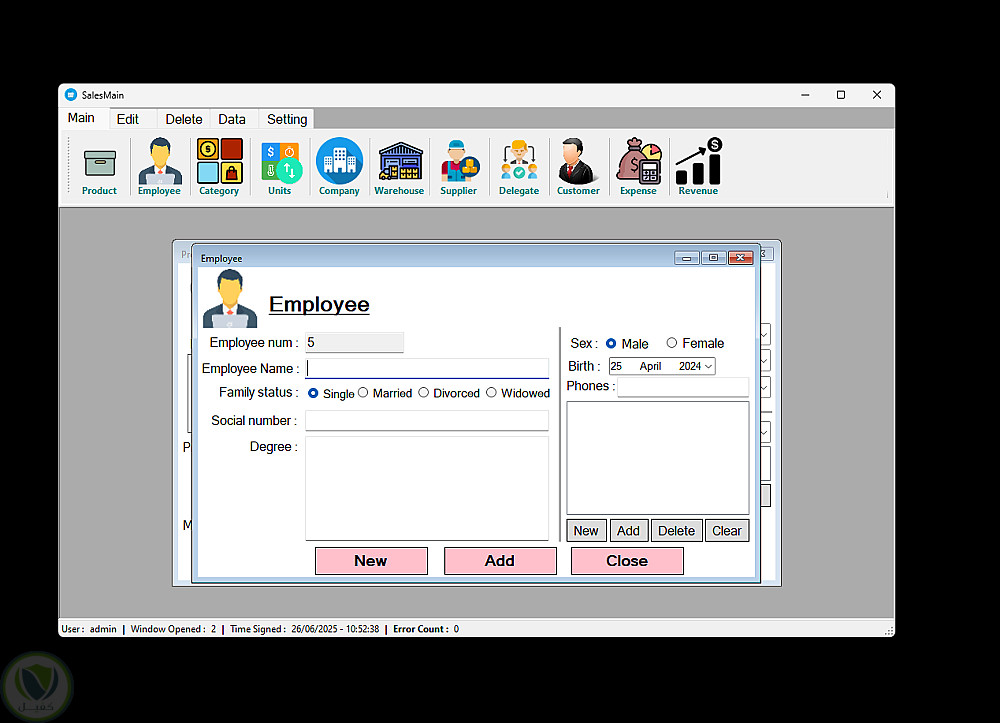The width and height of the screenshot is (1000, 723).
Task: Switch to the Edit tab
Action: click(x=128, y=119)
